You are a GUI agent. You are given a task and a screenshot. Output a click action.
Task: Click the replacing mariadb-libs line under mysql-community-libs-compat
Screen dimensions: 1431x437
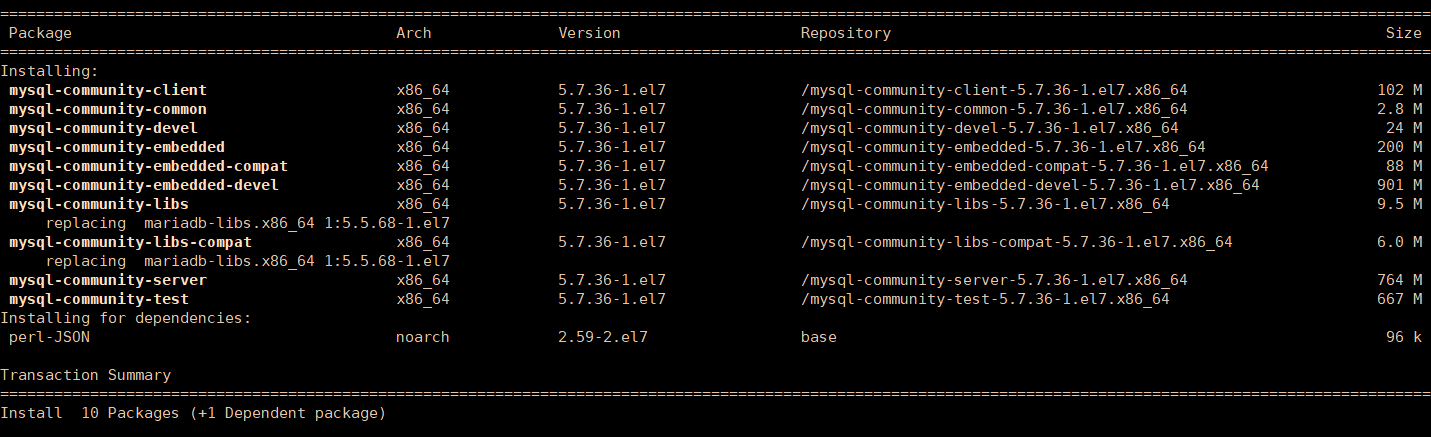(x=247, y=261)
